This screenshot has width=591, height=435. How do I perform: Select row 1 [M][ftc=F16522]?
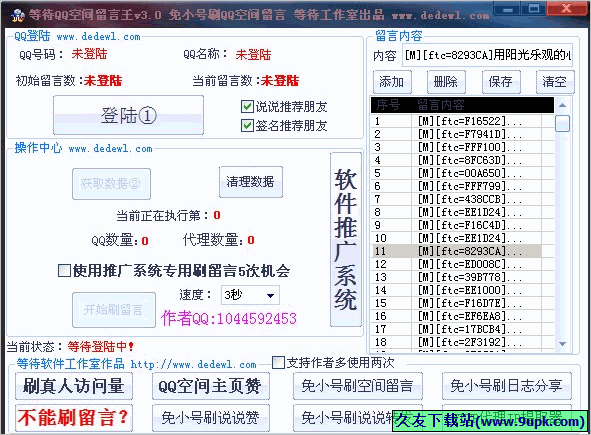pos(462,121)
